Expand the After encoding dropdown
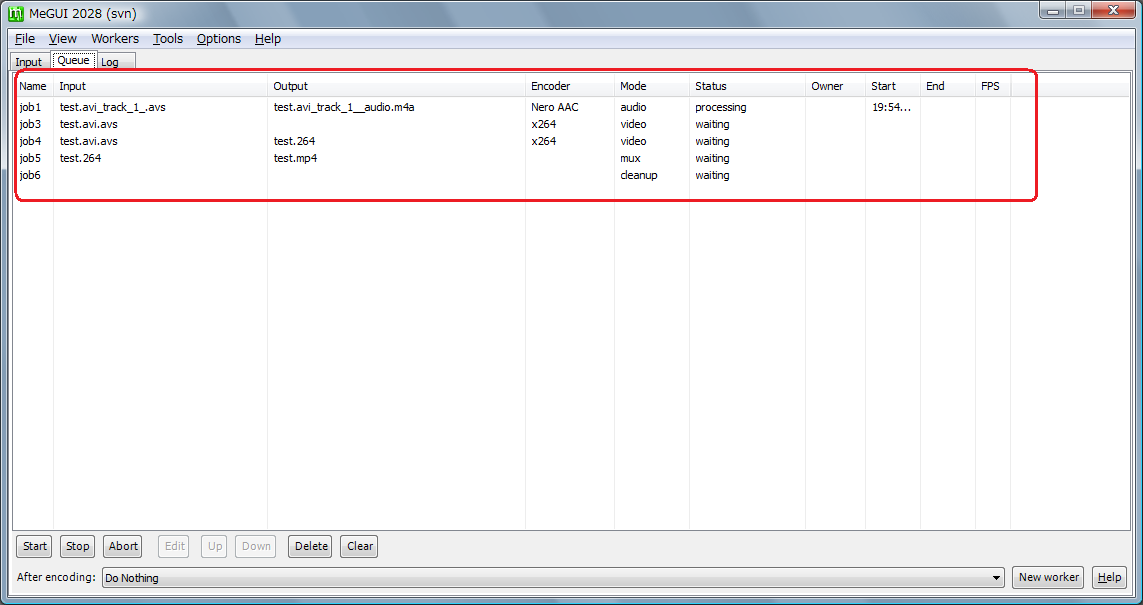Image resolution: width=1143 pixels, height=605 pixels. [996, 578]
